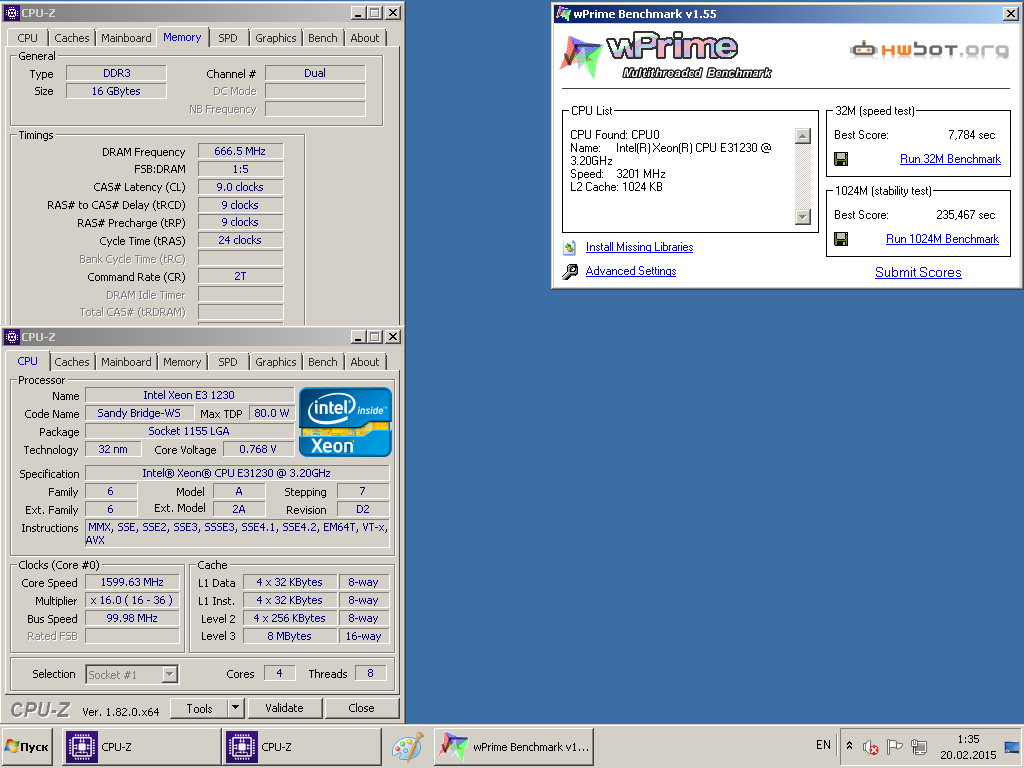
Task: Click the Core Voltage value 0.768 V
Action: tap(258, 449)
